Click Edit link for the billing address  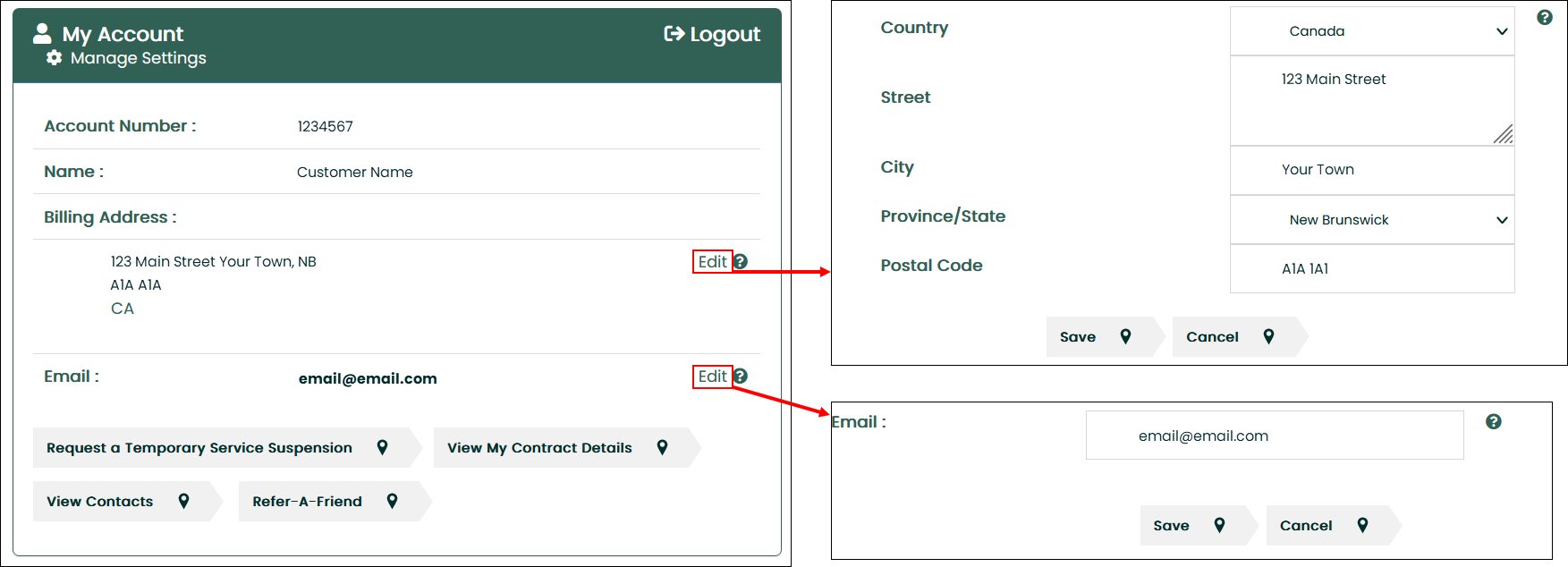(x=712, y=262)
